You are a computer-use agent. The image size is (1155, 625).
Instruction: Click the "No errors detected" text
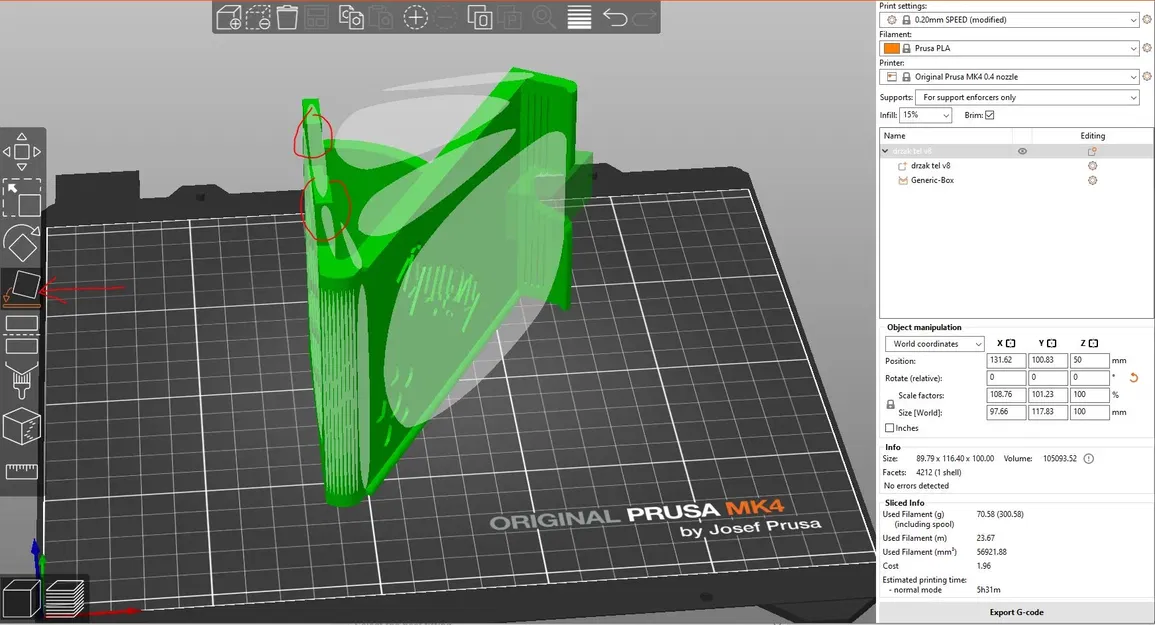[x=916, y=486]
